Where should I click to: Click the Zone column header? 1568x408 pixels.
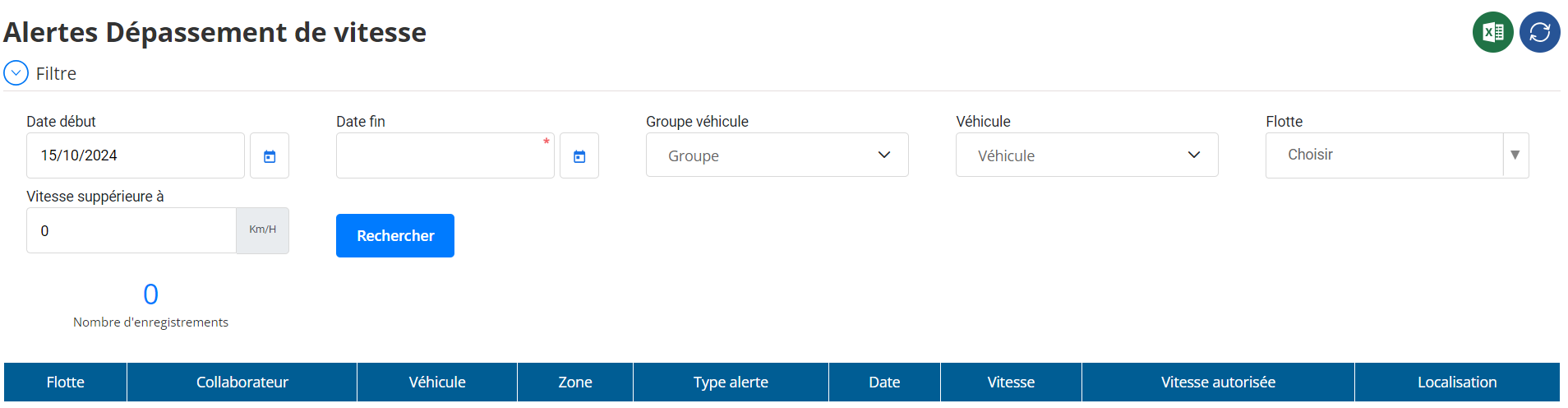[575, 382]
